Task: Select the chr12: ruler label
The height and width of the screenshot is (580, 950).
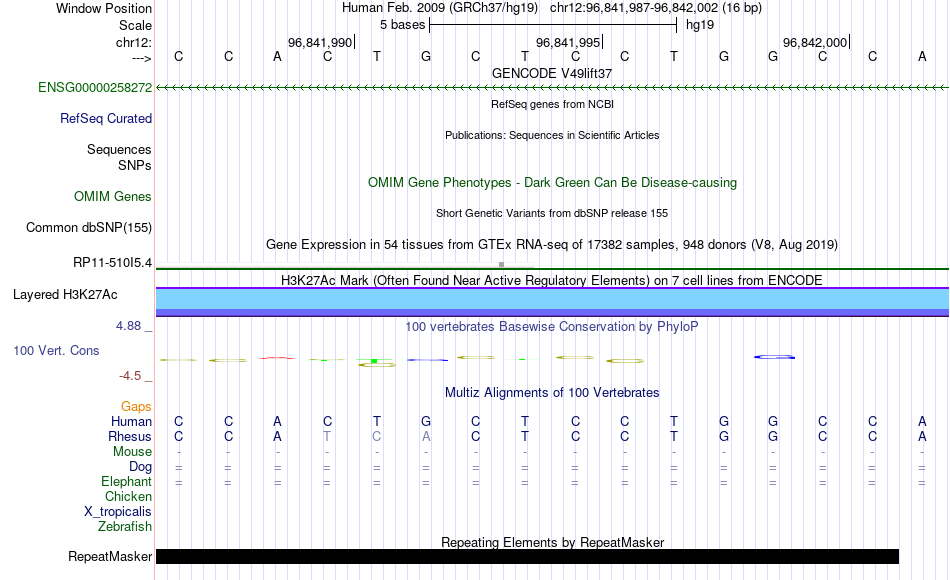Action: coord(134,42)
